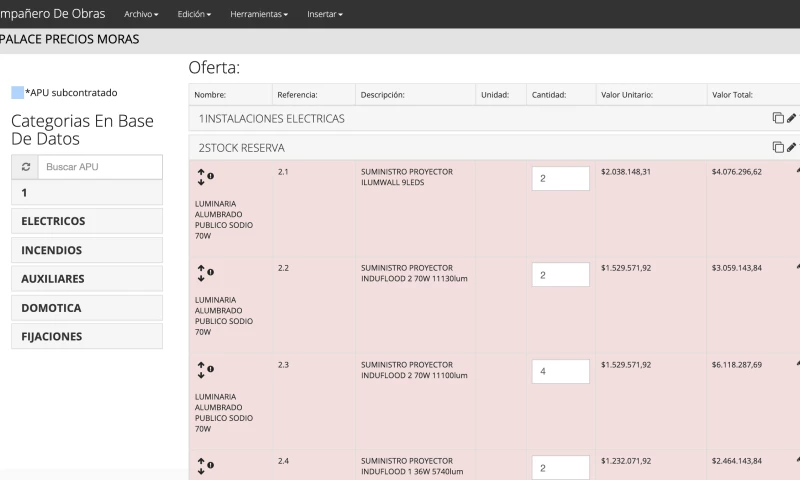The height and width of the screenshot is (480, 800).
Task: Click total value $4.076.296,62
Action: coord(737,172)
